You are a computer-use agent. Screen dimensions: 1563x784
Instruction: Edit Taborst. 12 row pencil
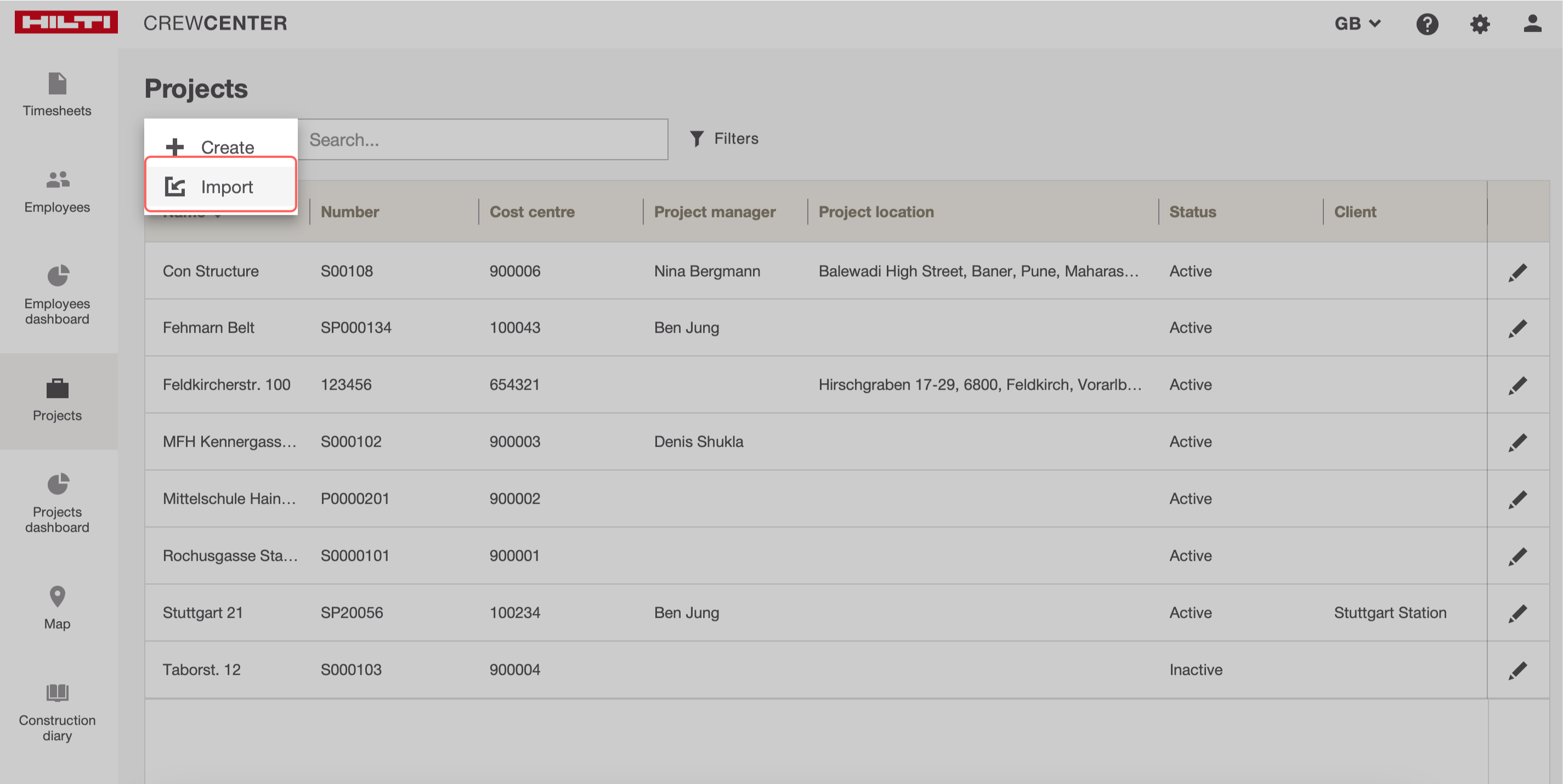point(1517,671)
